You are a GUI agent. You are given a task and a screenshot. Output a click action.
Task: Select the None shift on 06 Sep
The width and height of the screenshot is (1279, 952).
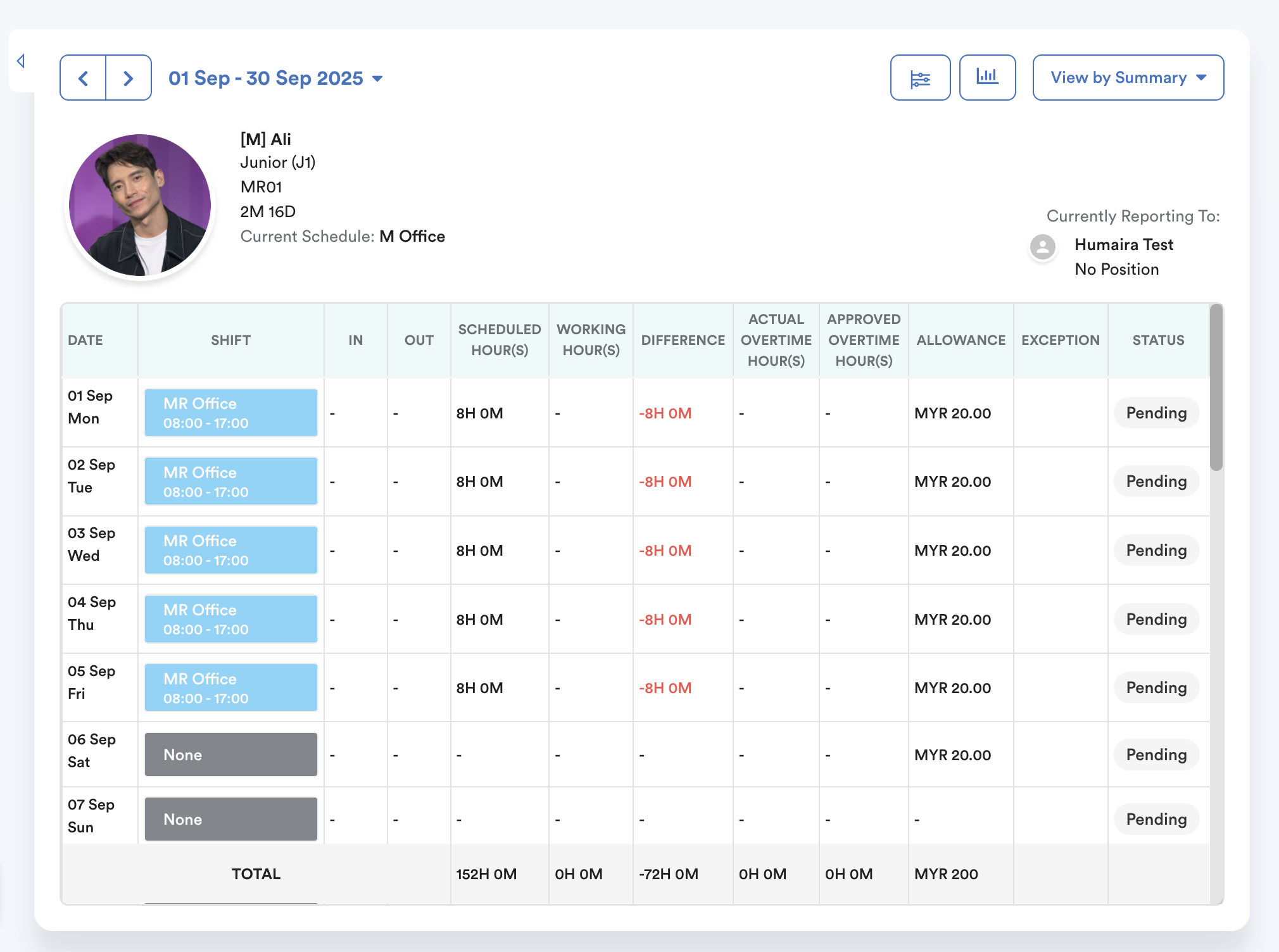231,755
